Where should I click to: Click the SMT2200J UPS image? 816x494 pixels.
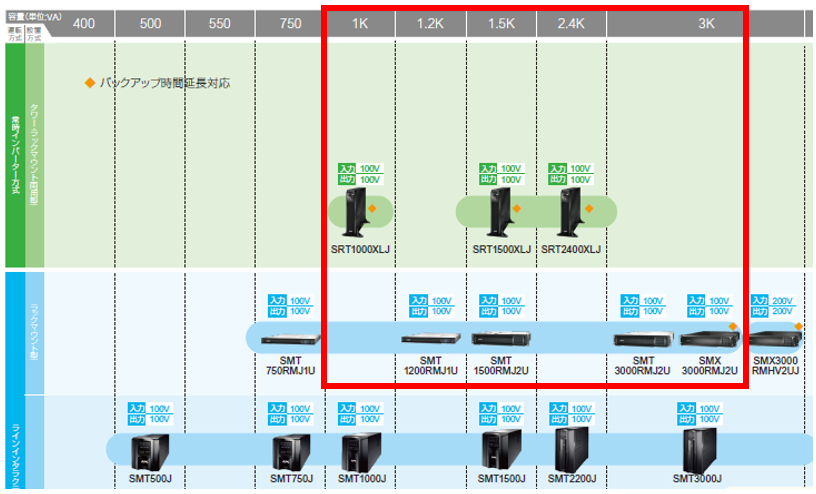click(571, 450)
